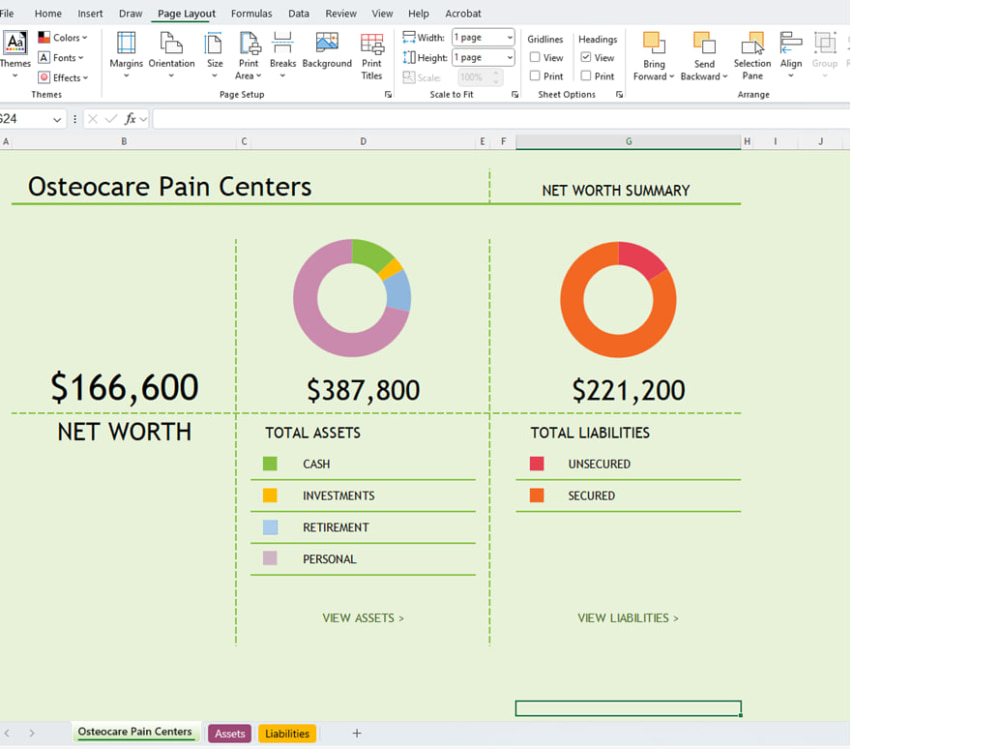Click the Enter formula checkmark icon
Screen dimensions: 1000x750
[111, 119]
